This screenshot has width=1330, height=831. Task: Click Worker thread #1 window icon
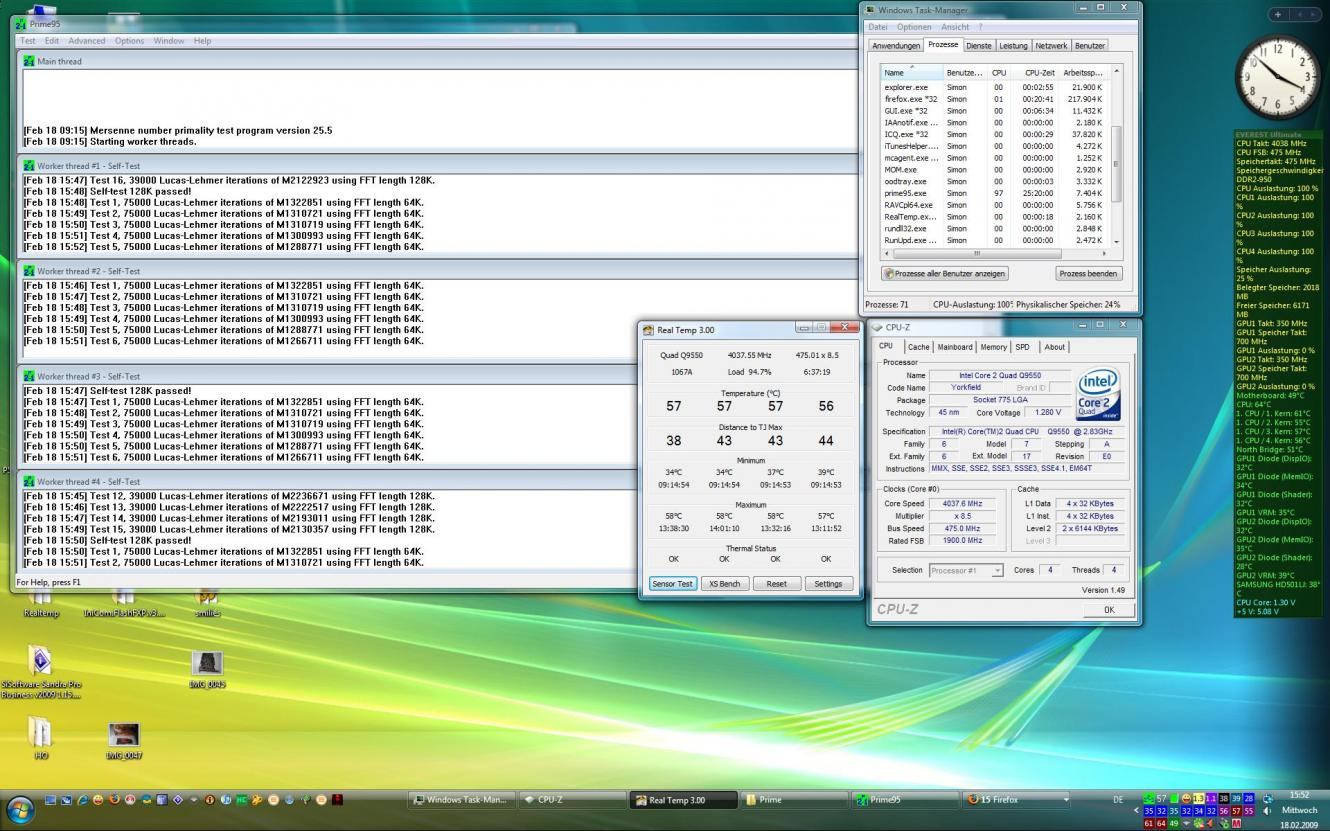[30, 165]
